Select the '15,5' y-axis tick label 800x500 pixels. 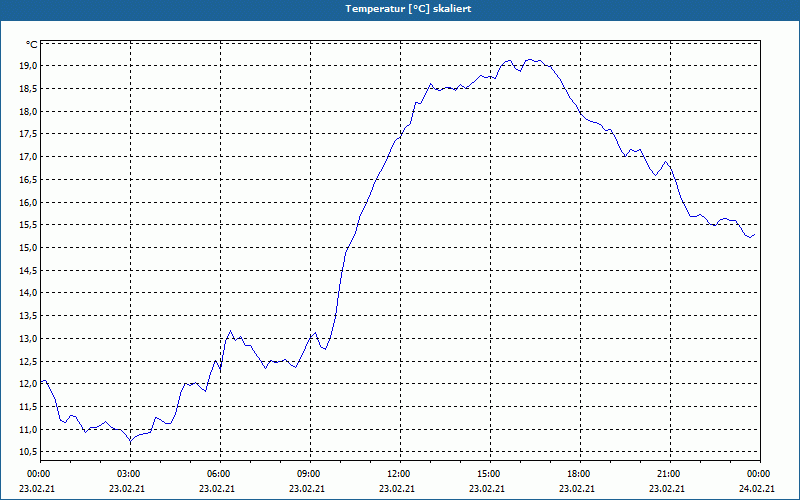click(x=29, y=225)
